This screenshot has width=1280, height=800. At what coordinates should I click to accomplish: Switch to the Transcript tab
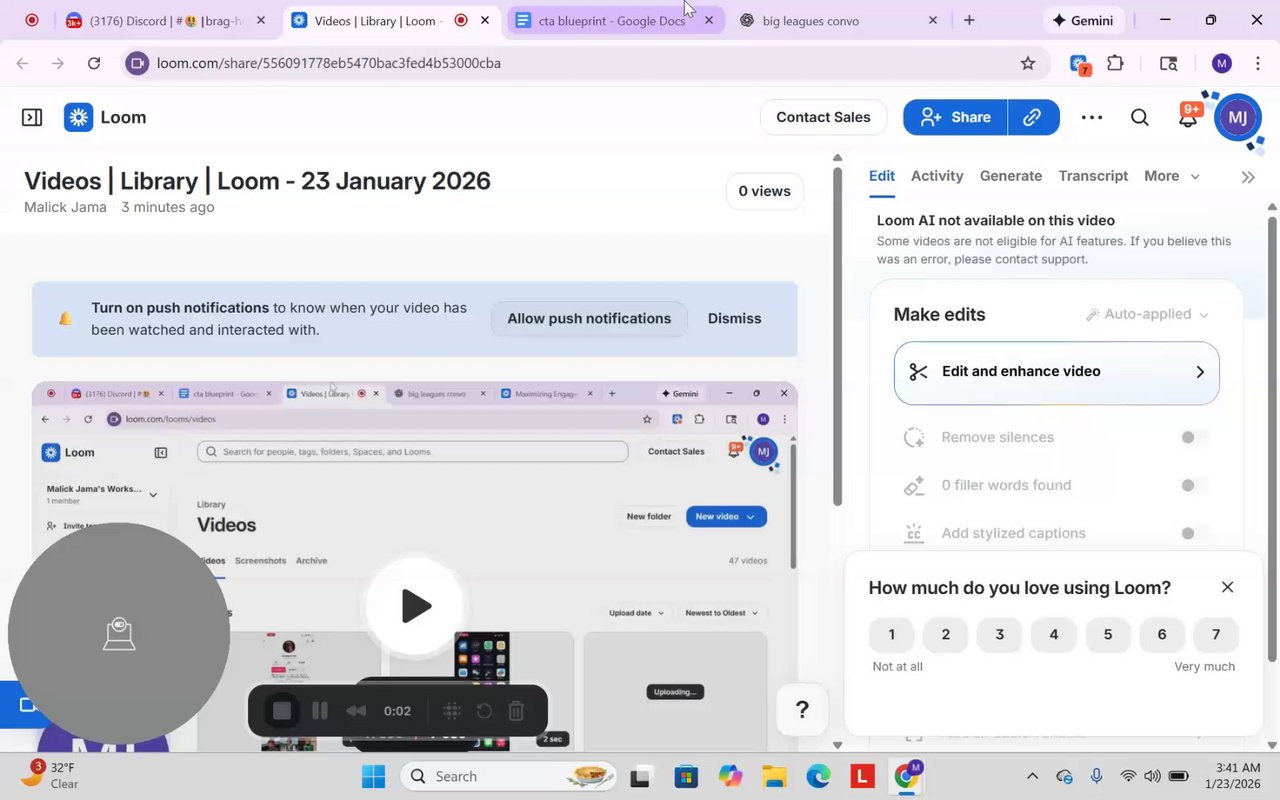pos(1093,176)
